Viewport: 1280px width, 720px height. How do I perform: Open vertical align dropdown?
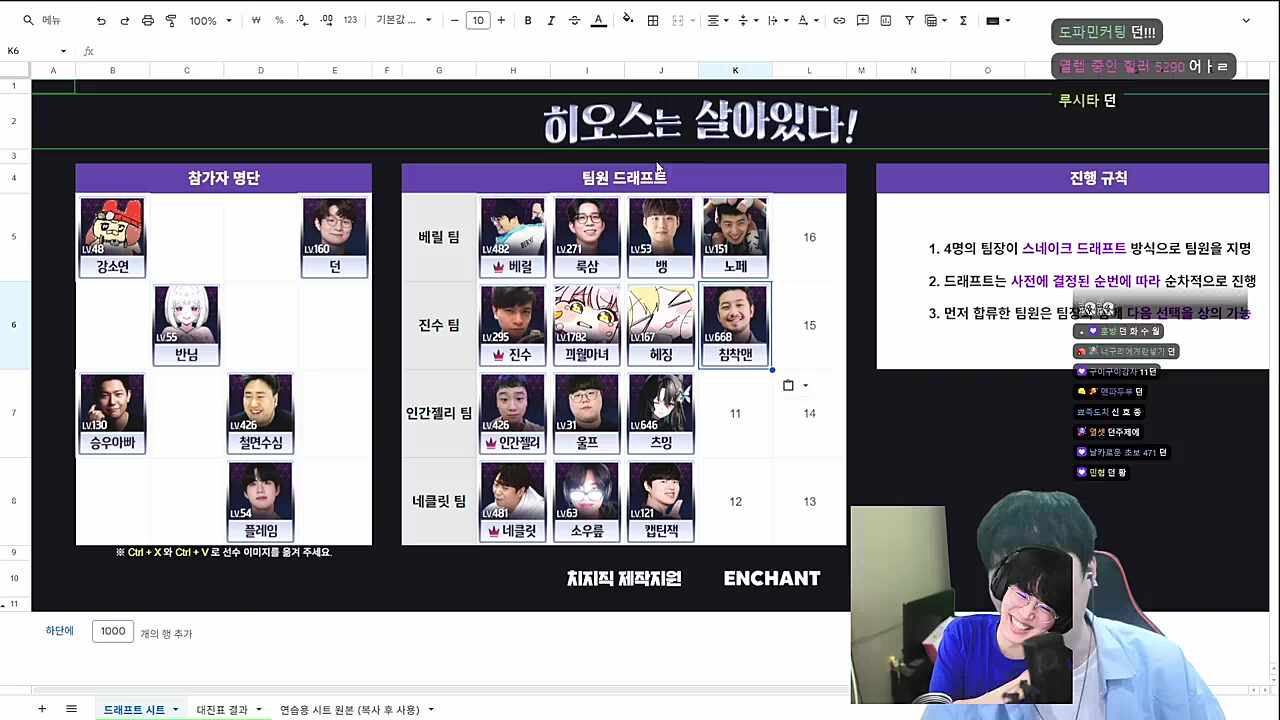747,20
